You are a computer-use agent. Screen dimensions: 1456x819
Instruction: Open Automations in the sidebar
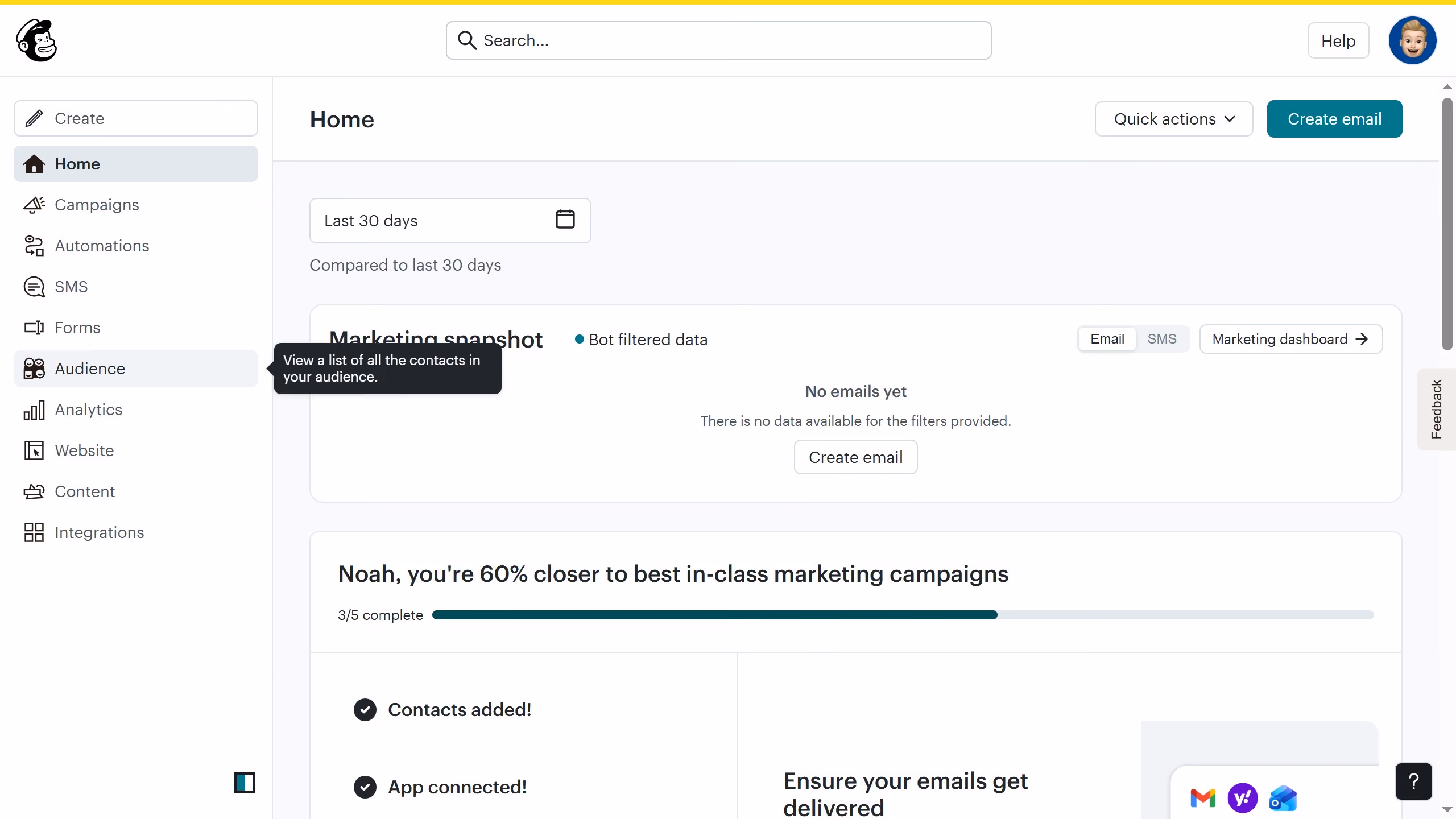point(135,246)
